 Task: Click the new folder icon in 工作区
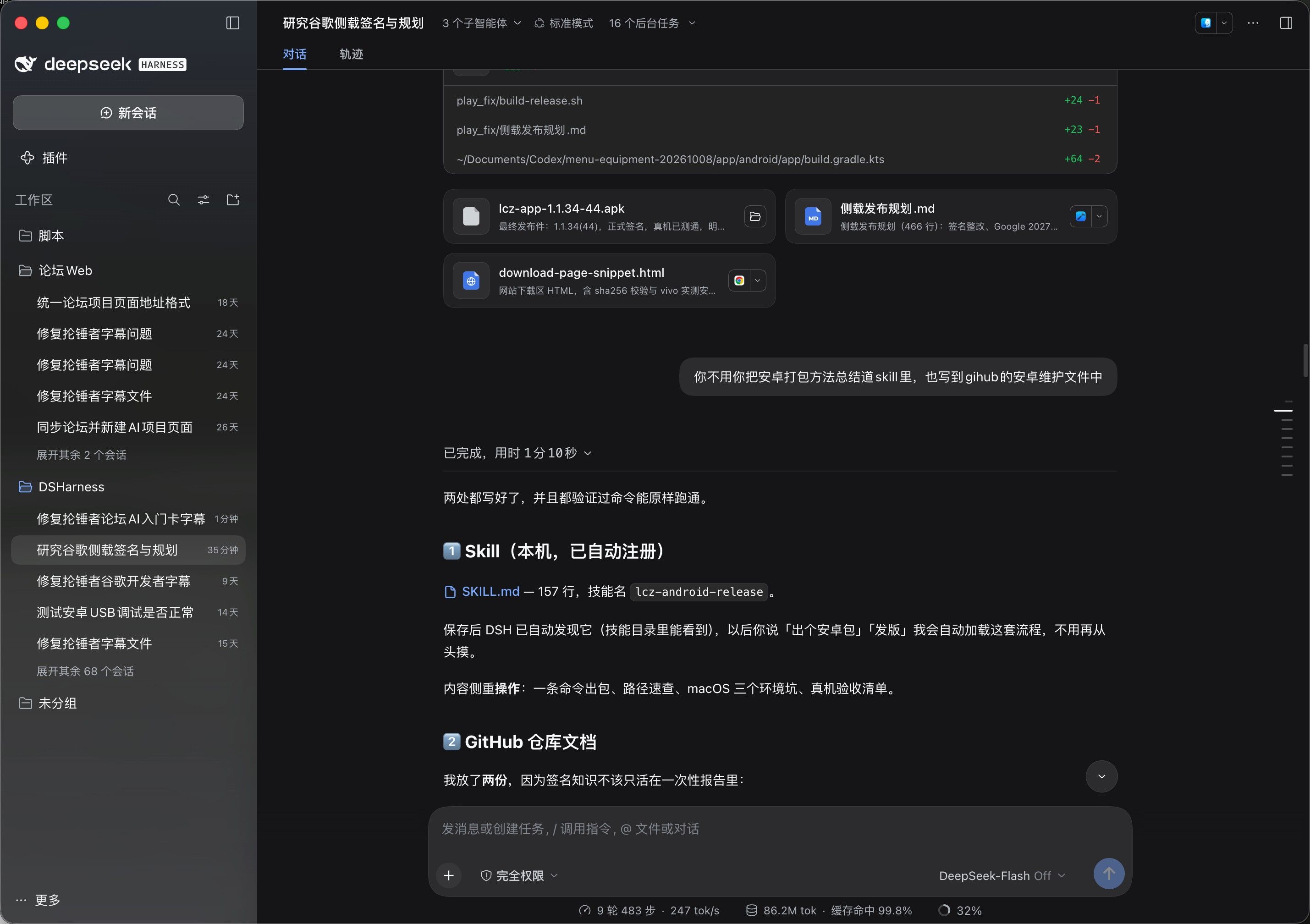(233, 200)
